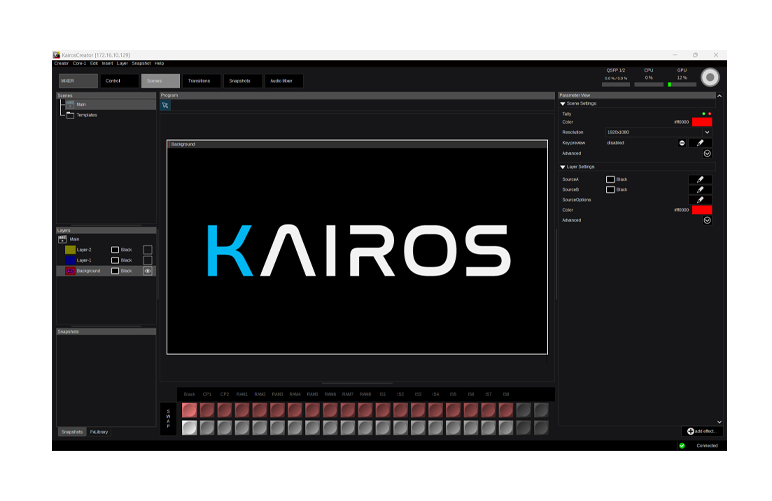Open the Layer menu
This screenshot has width=772, height=501.
pyautogui.click(x=123, y=63)
